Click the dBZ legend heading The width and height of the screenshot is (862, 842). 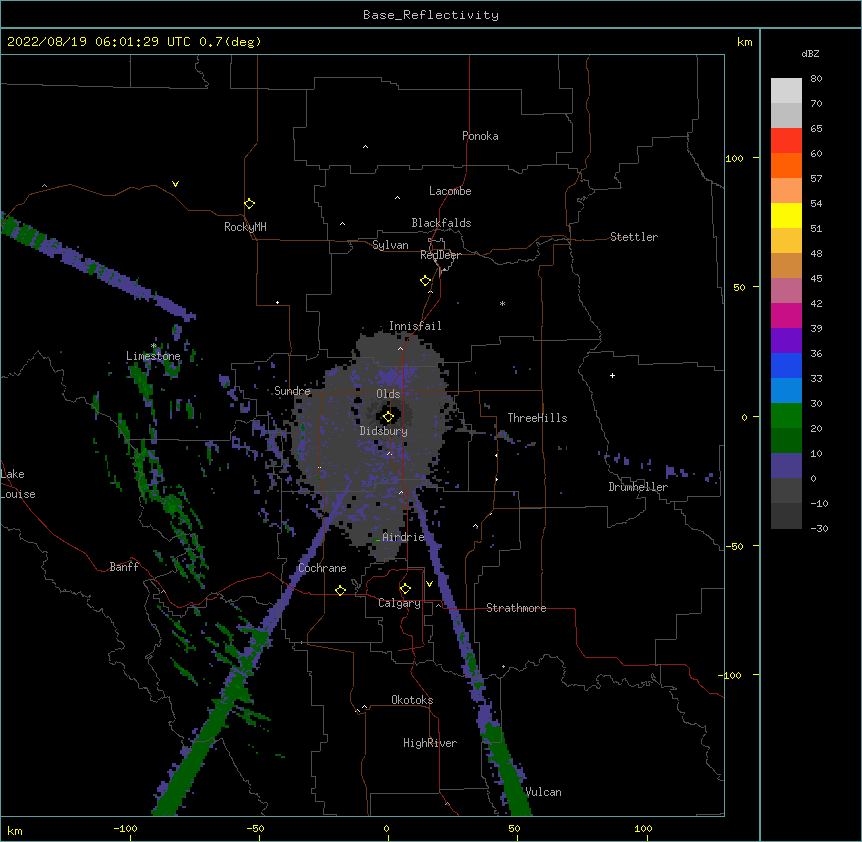tap(810, 53)
